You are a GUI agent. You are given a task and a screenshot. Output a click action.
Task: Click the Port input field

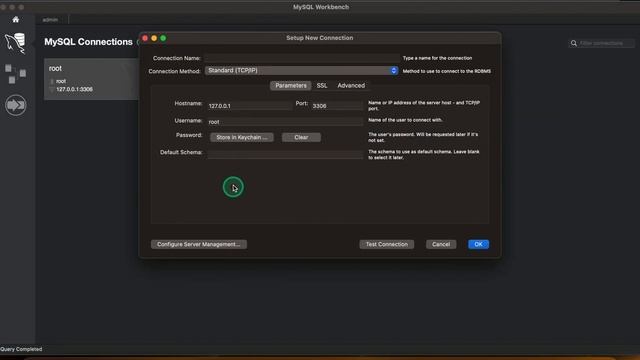click(x=337, y=106)
